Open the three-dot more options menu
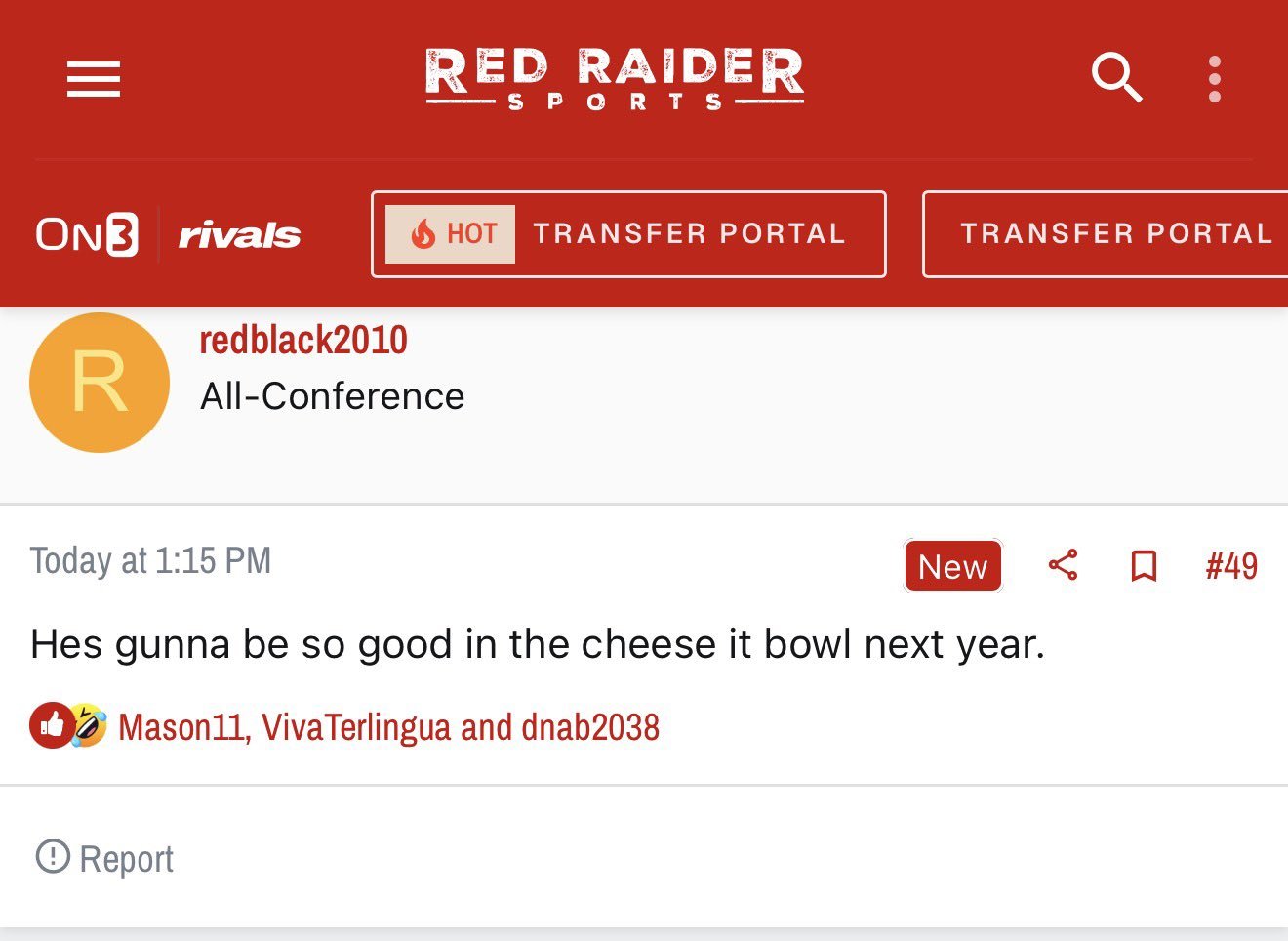Image resolution: width=1288 pixels, height=941 pixels. click(x=1214, y=79)
